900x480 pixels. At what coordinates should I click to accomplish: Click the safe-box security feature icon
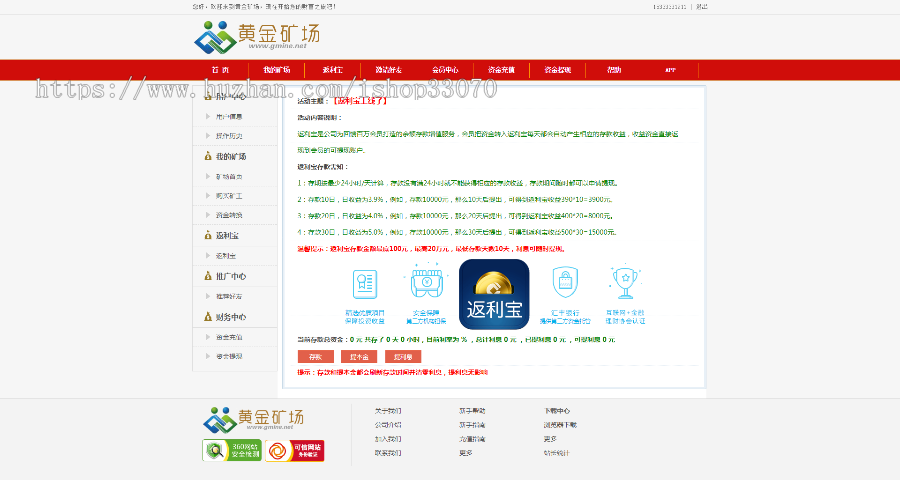click(x=426, y=281)
